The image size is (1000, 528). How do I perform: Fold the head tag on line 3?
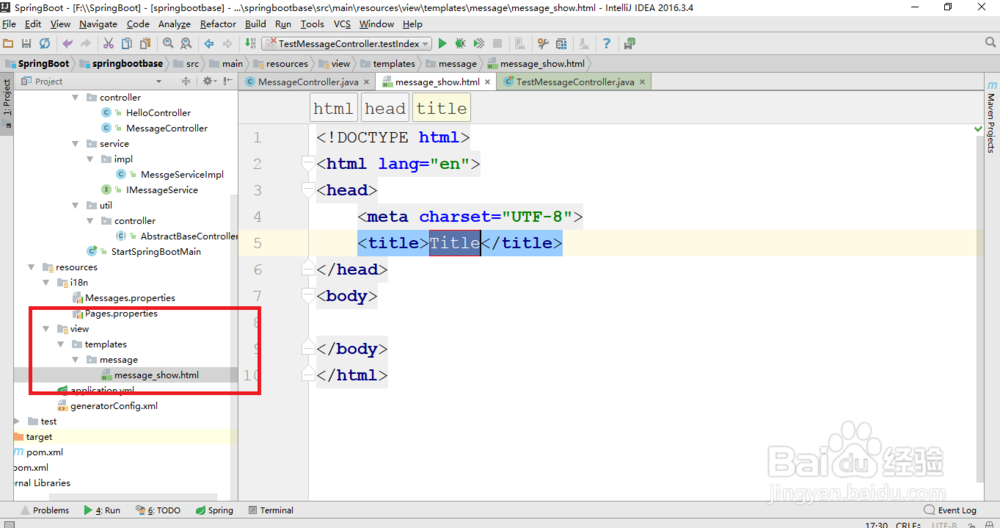click(308, 190)
